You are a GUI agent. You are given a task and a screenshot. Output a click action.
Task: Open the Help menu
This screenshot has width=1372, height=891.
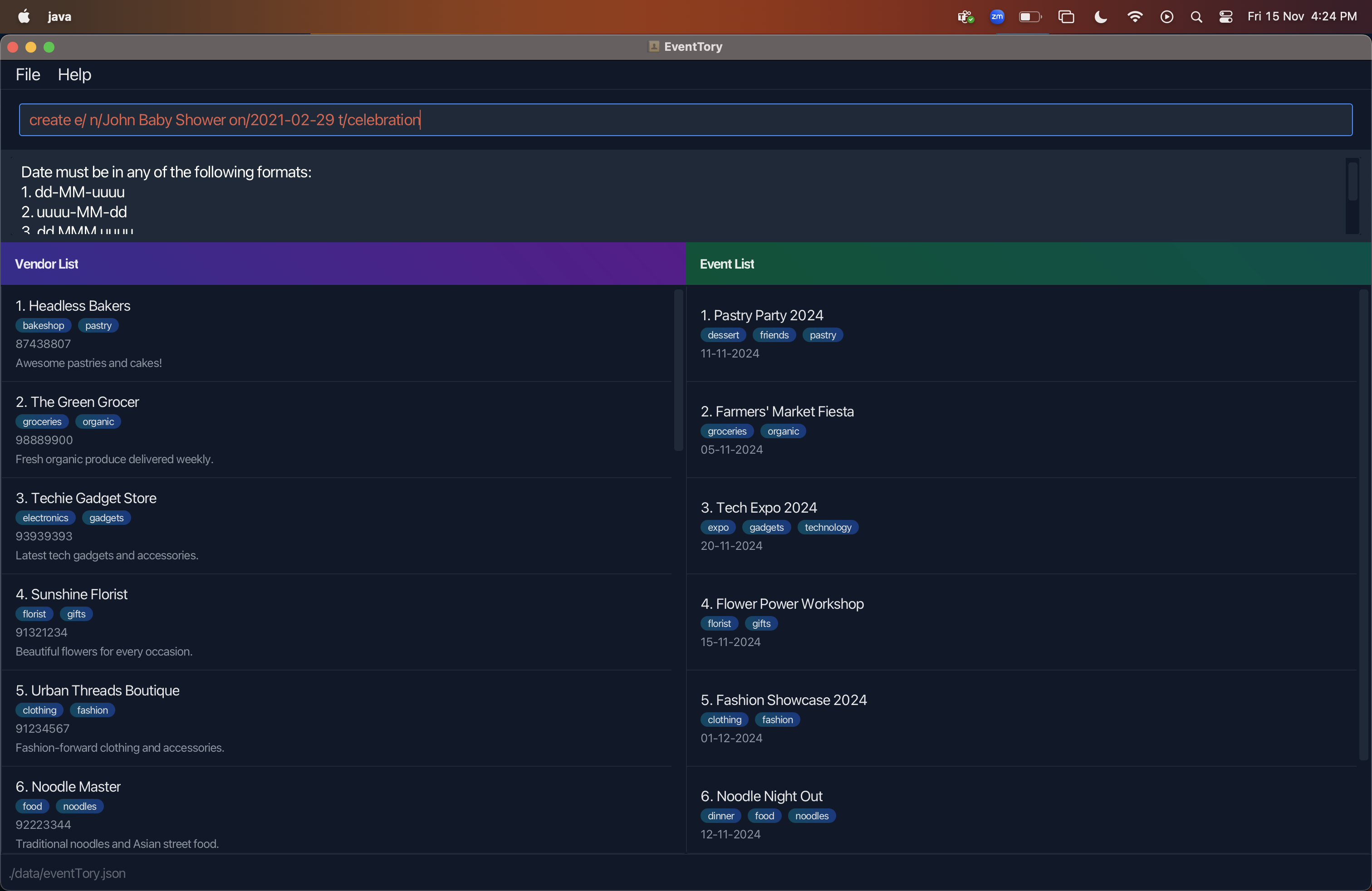[x=74, y=74]
